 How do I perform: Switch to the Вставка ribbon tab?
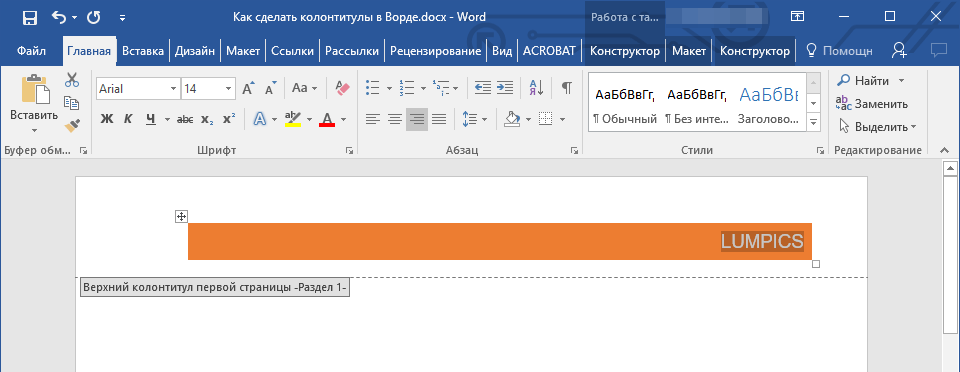(x=143, y=51)
